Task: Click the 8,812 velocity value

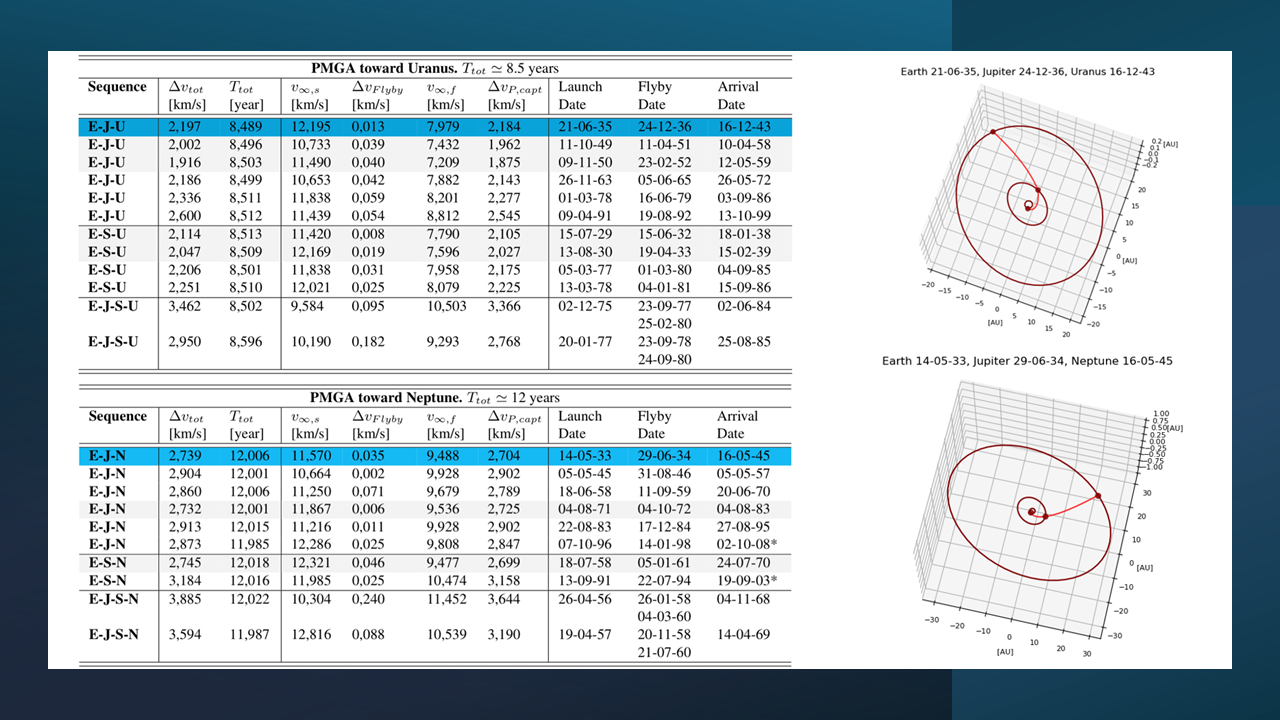Action: pos(444,216)
